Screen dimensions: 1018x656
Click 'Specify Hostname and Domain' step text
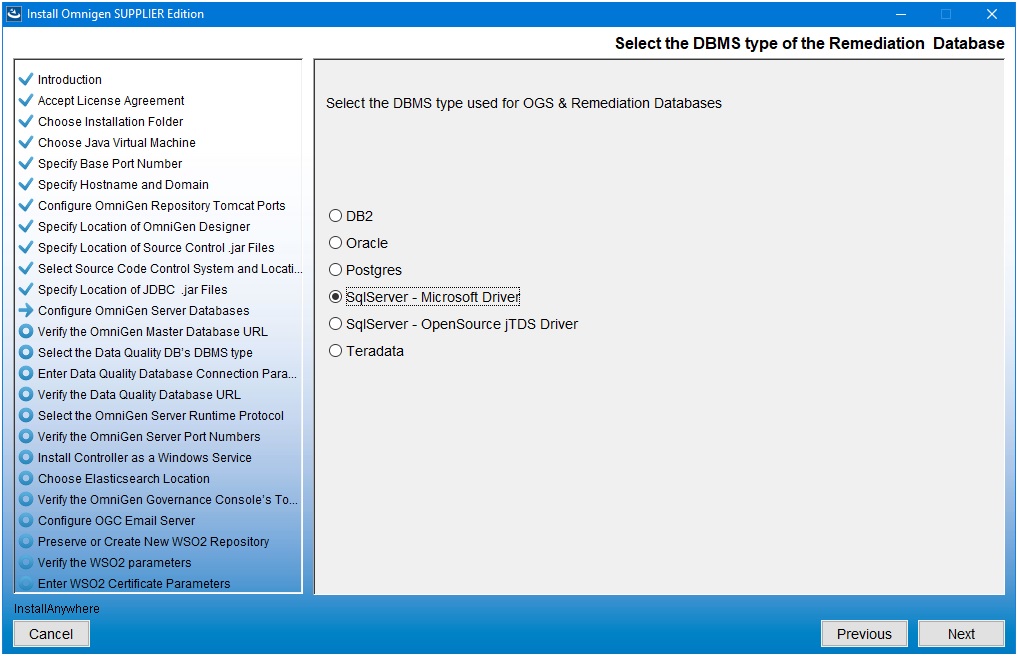123,184
